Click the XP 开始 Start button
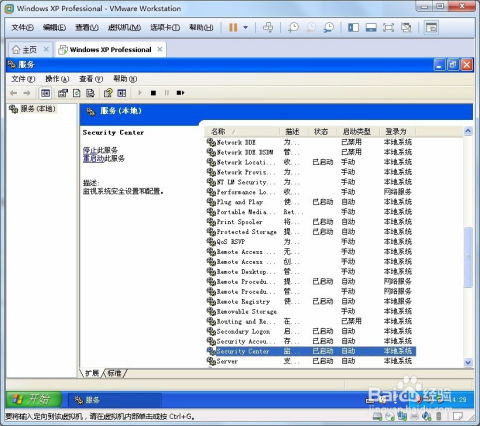The width and height of the screenshot is (480, 426). pyautogui.click(x=34, y=399)
